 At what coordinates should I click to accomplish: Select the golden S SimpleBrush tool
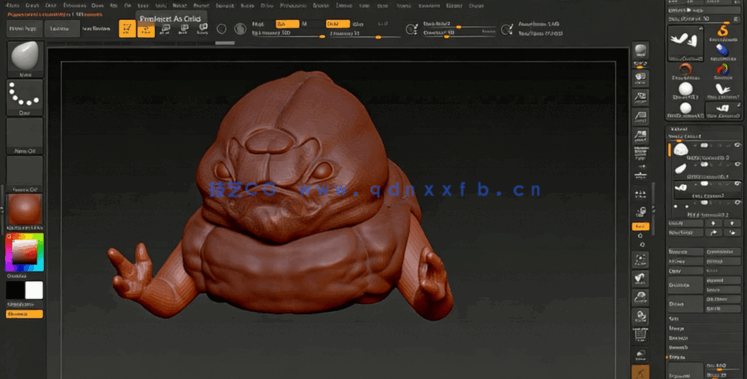pos(723,32)
